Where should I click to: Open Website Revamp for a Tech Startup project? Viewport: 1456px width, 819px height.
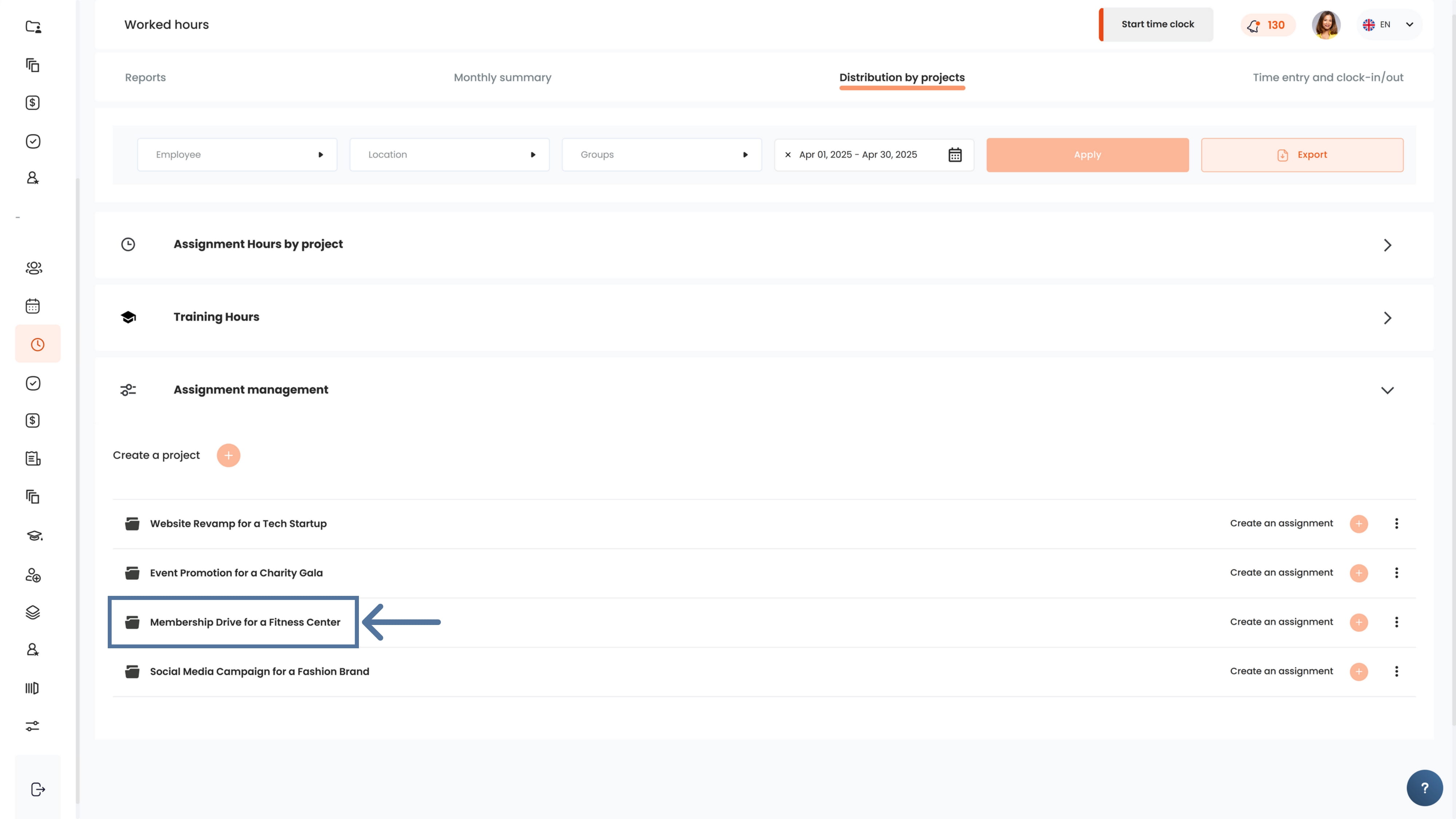point(238,524)
